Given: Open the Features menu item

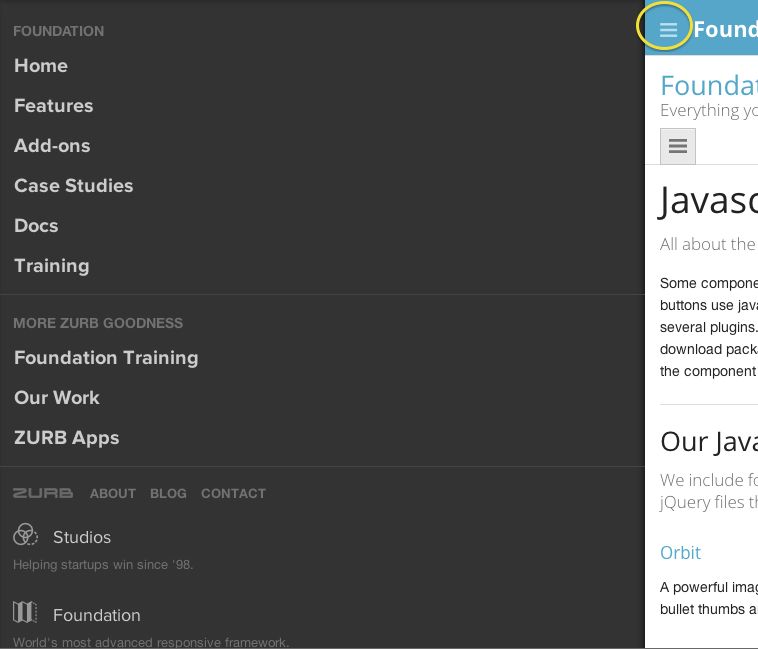Looking at the screenshot, I should tap(54, 106).
